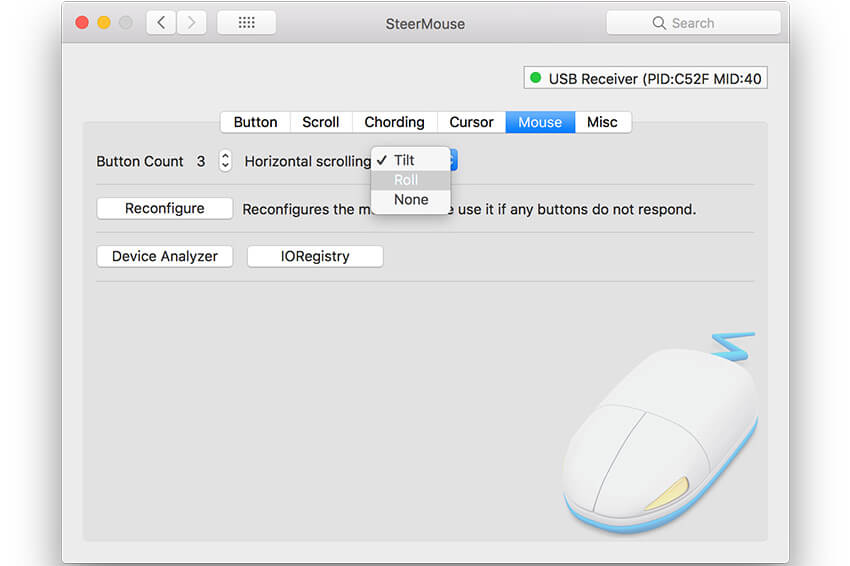Go back with the left chevron button

(161, 23)
